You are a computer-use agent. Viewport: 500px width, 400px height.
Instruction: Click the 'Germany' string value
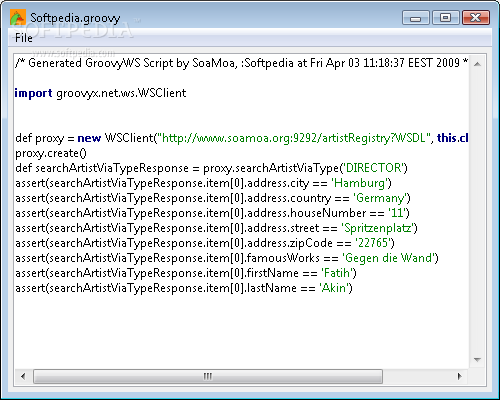[x=380, y=198]
